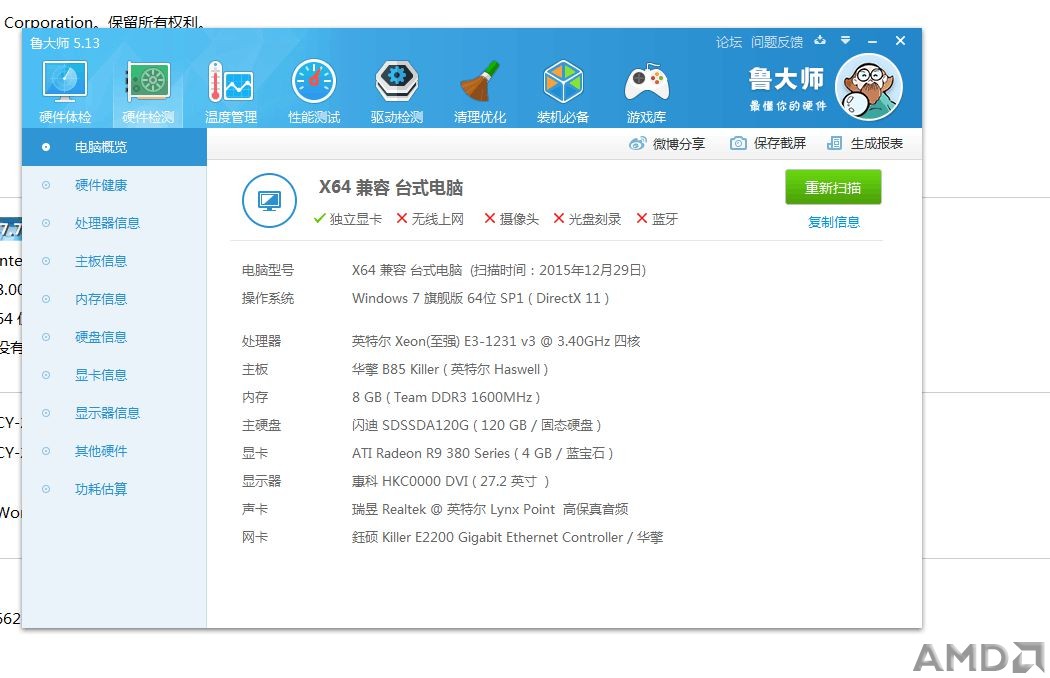Click the Killer E2200 Gigabit Ethernet text

(x=508, y=537)
